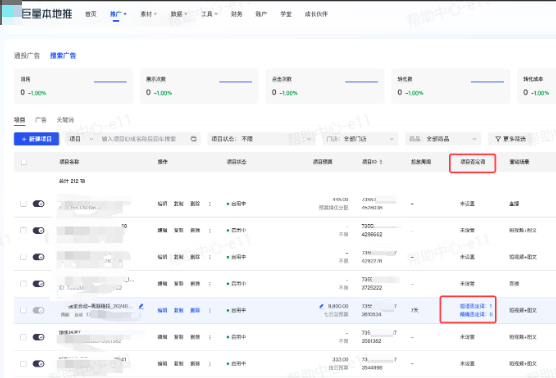Tick the checkbox for project ID ending 3544998
This screenshot has width=556, height=378.
click(x=23, y=363)
